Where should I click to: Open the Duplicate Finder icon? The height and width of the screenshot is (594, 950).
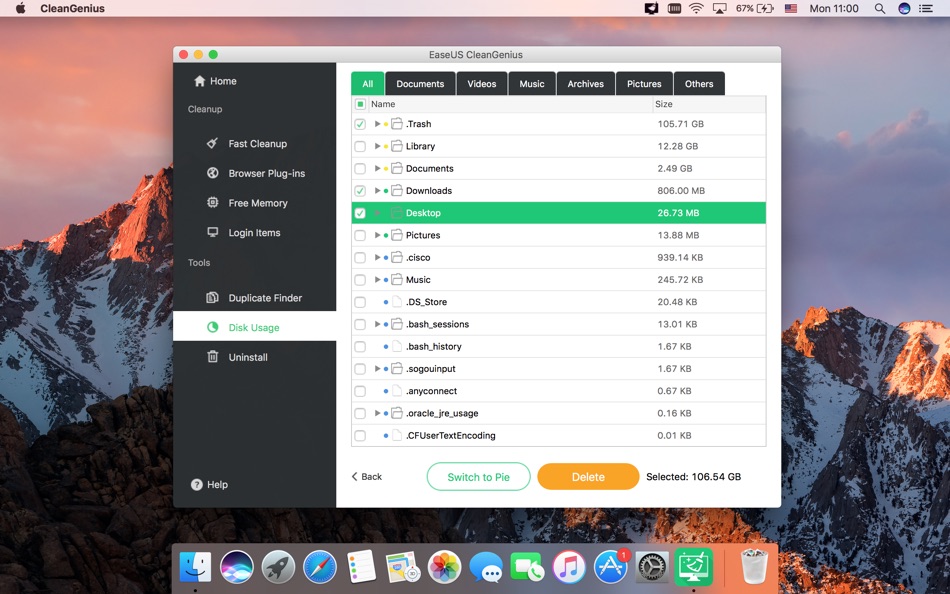click(213, 298)
